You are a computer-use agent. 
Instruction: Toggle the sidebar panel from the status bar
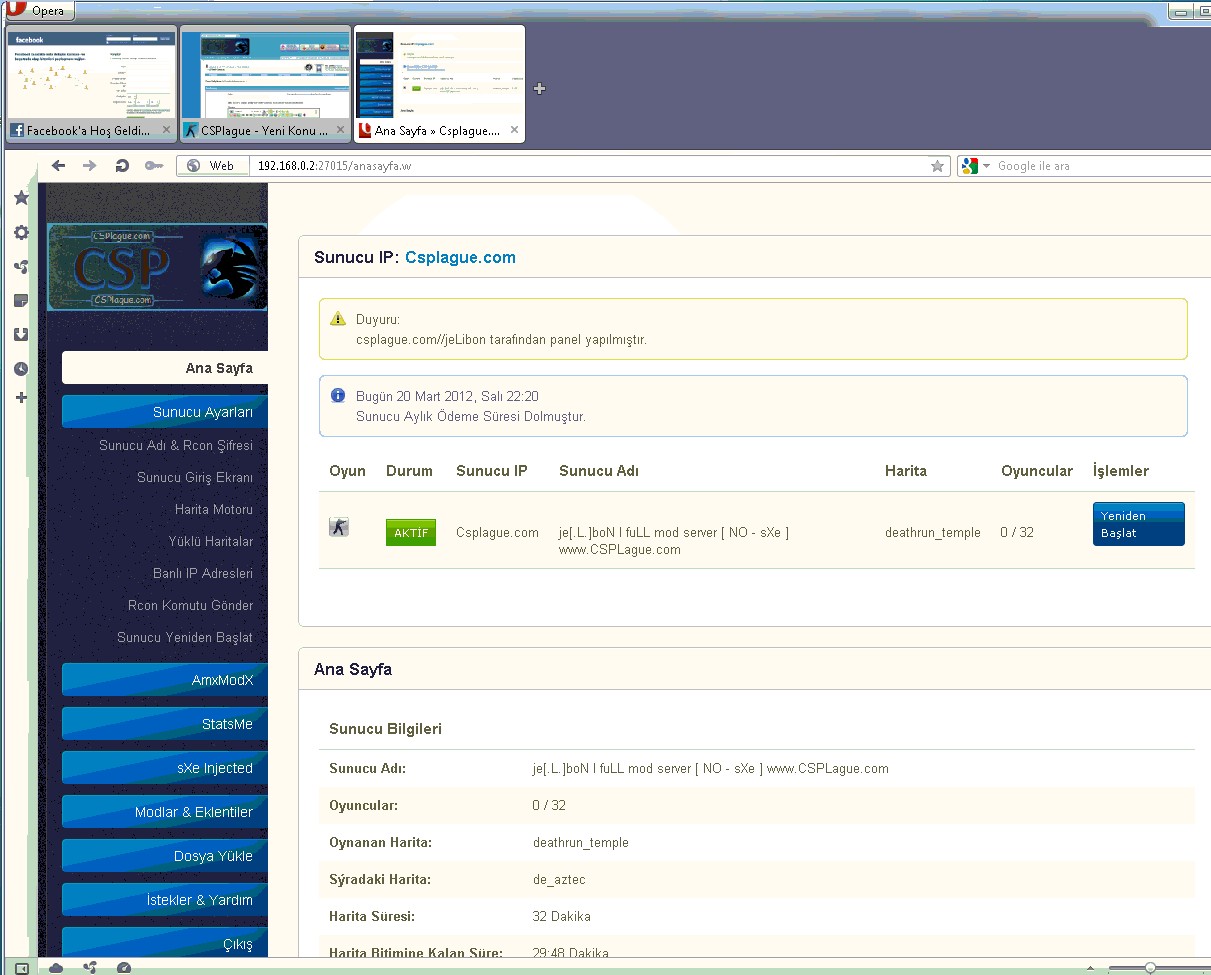pos(22,968)
